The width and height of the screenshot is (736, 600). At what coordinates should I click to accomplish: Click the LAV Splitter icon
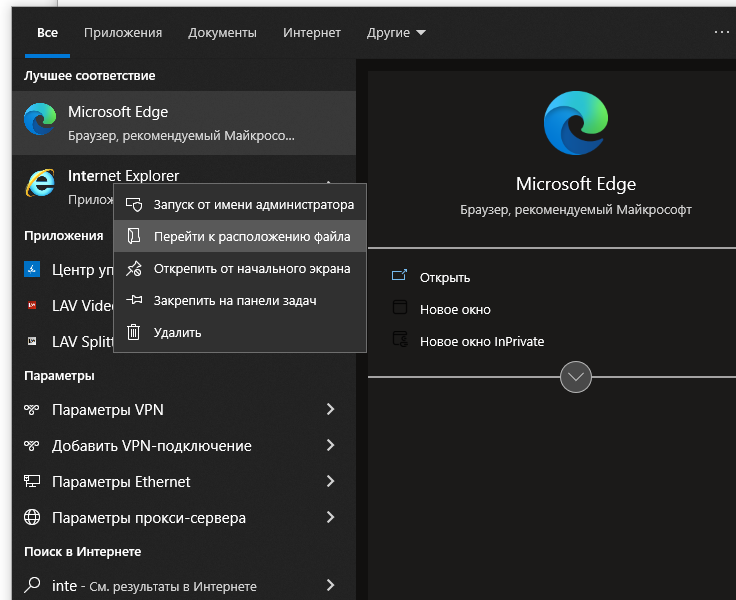(x=32, y=341)
